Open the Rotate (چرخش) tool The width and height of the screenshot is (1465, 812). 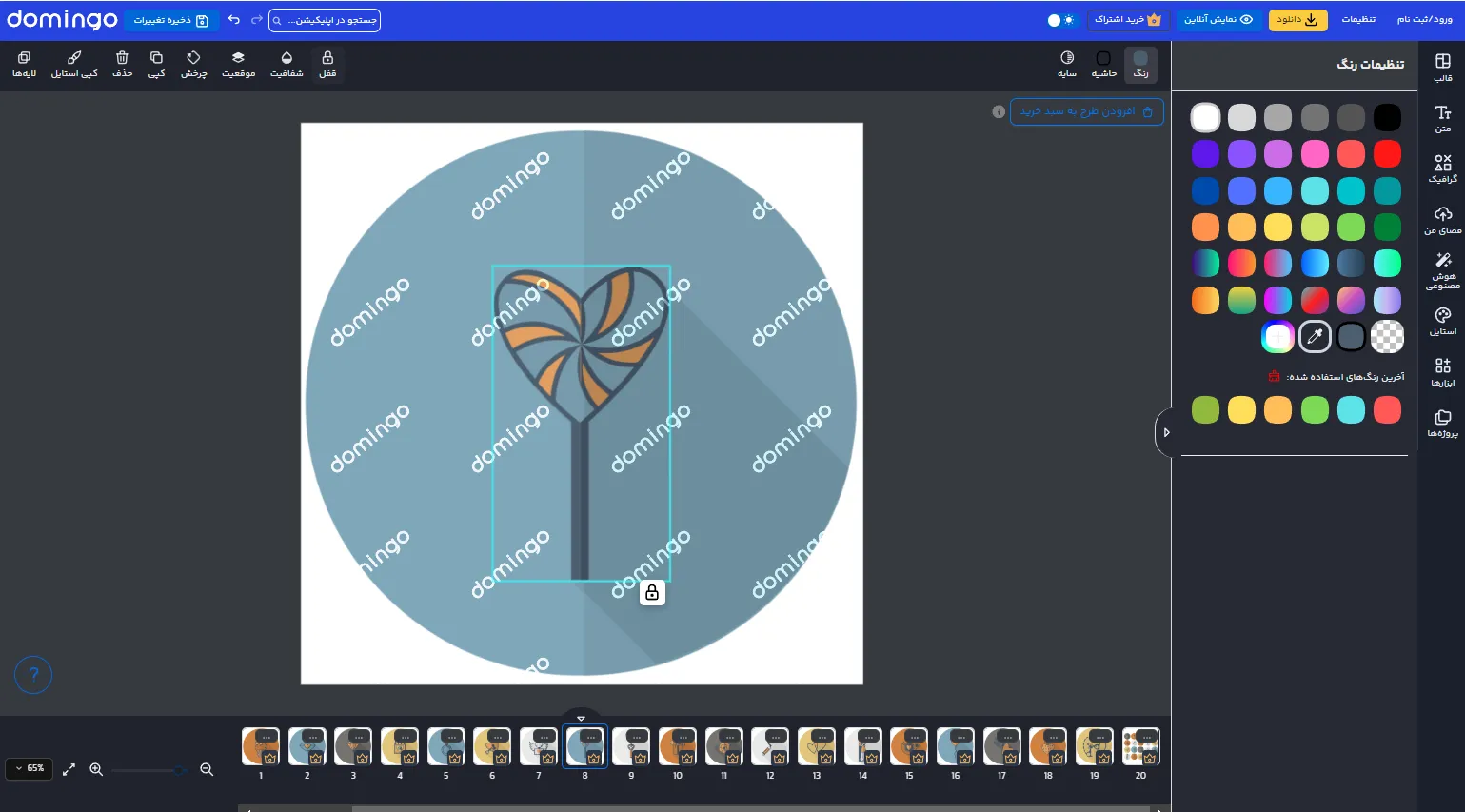[x=194, y=65]
